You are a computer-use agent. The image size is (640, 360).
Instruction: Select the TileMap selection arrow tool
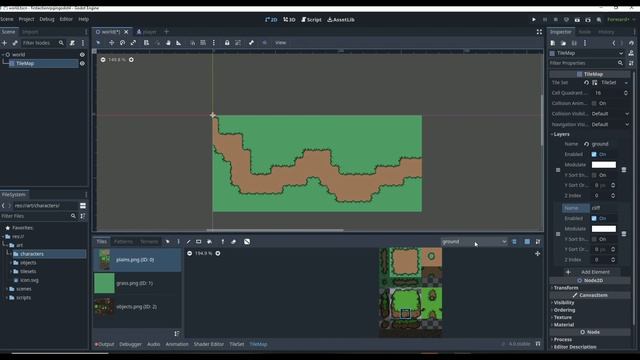[167, 242]
